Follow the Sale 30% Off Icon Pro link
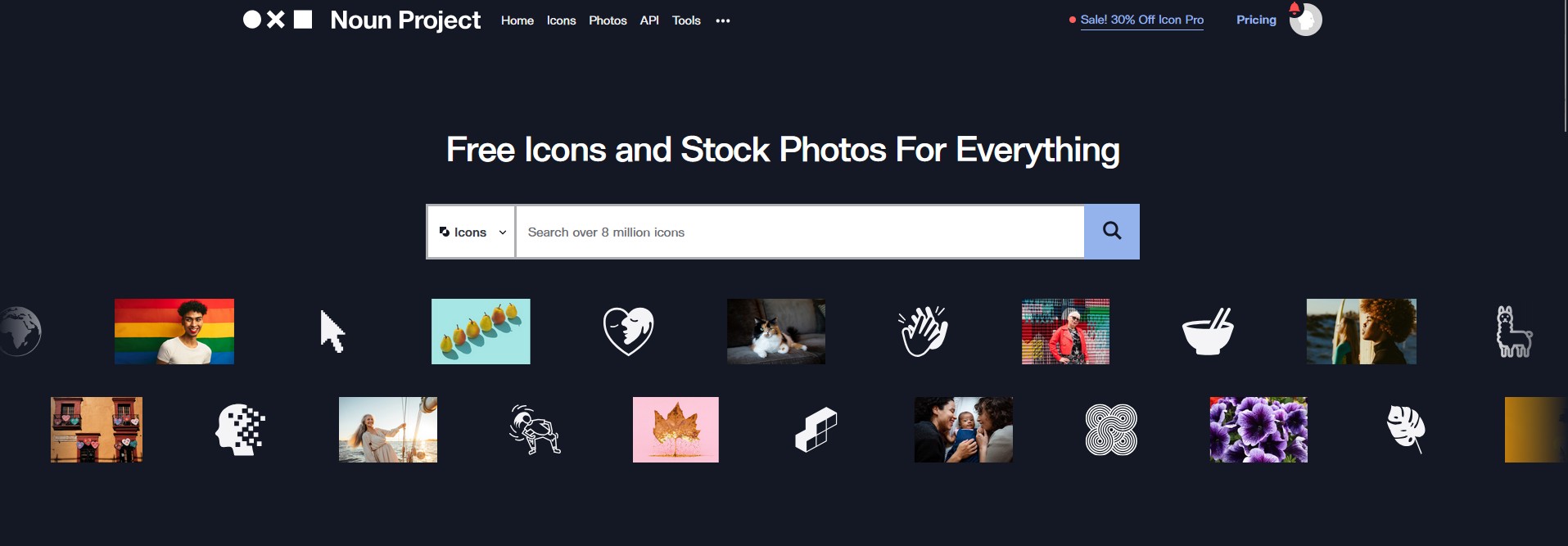The width and height of the screenshot is (1568, 546). coord(1141,20)
